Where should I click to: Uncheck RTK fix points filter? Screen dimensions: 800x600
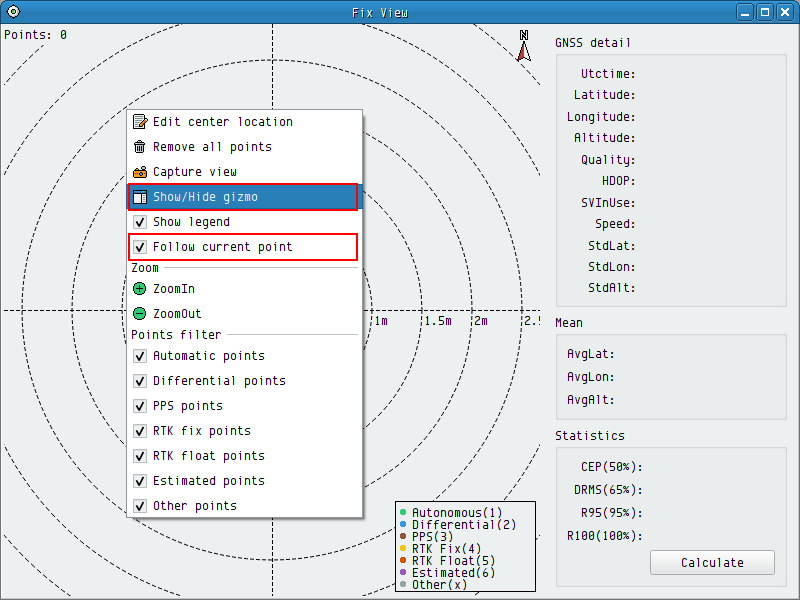point(140,431)
